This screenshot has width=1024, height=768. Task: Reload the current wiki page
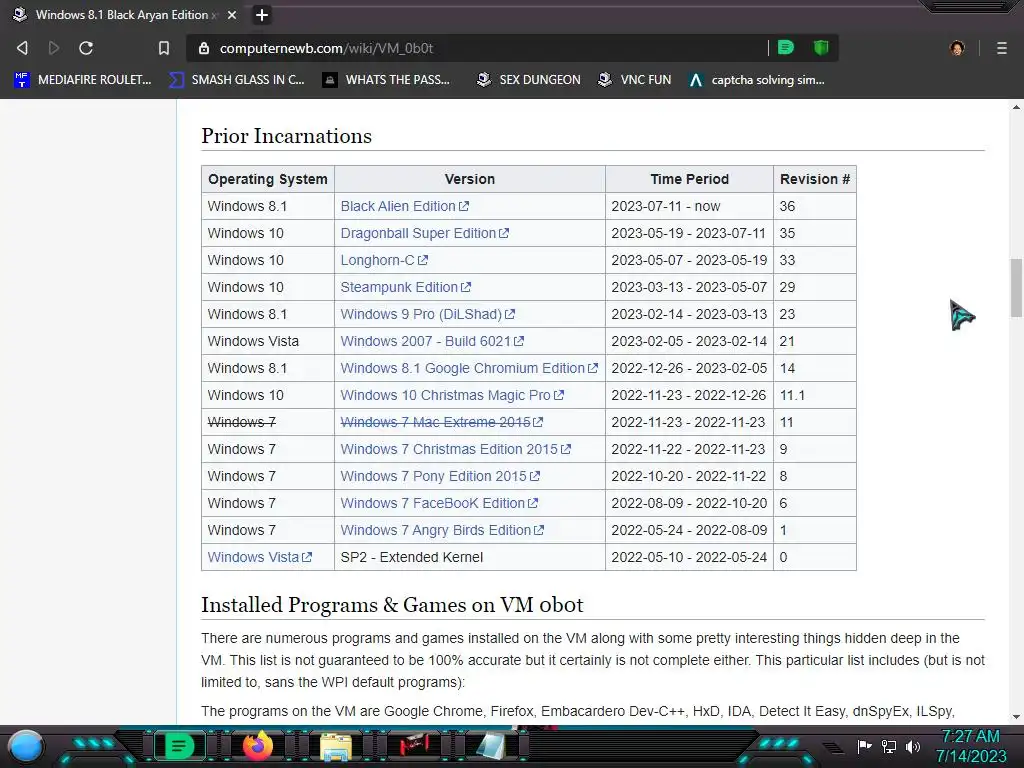[x=86, y=48]
